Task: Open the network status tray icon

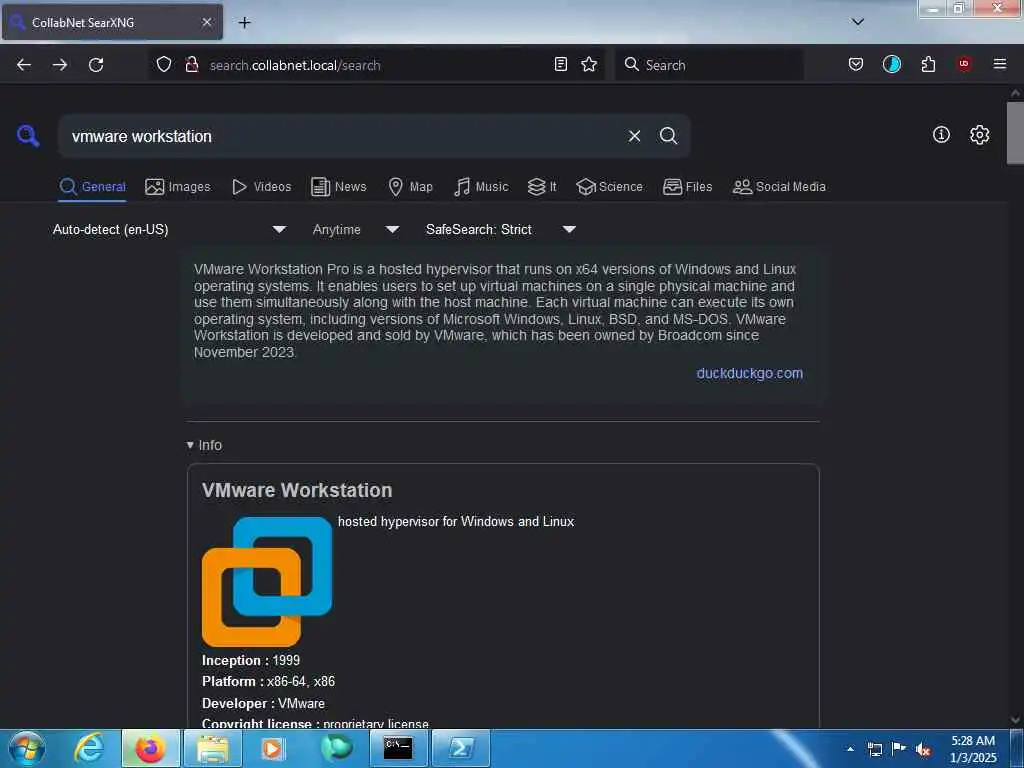Action: (874, 749)
